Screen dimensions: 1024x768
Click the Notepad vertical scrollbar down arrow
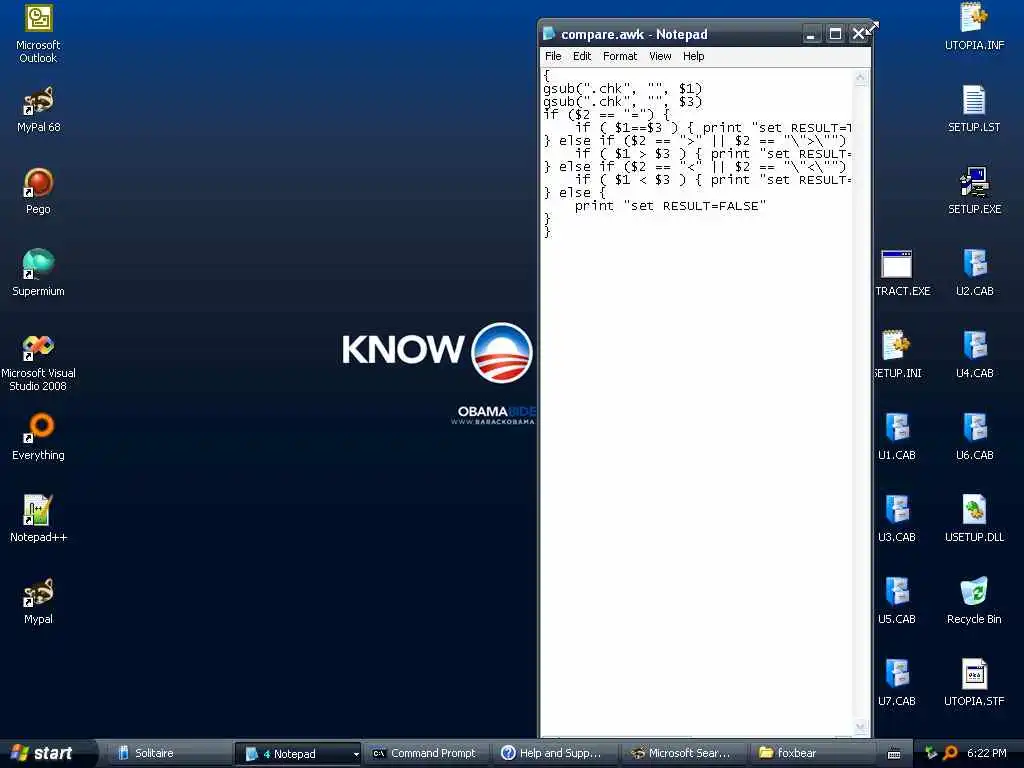coord(861,726)
